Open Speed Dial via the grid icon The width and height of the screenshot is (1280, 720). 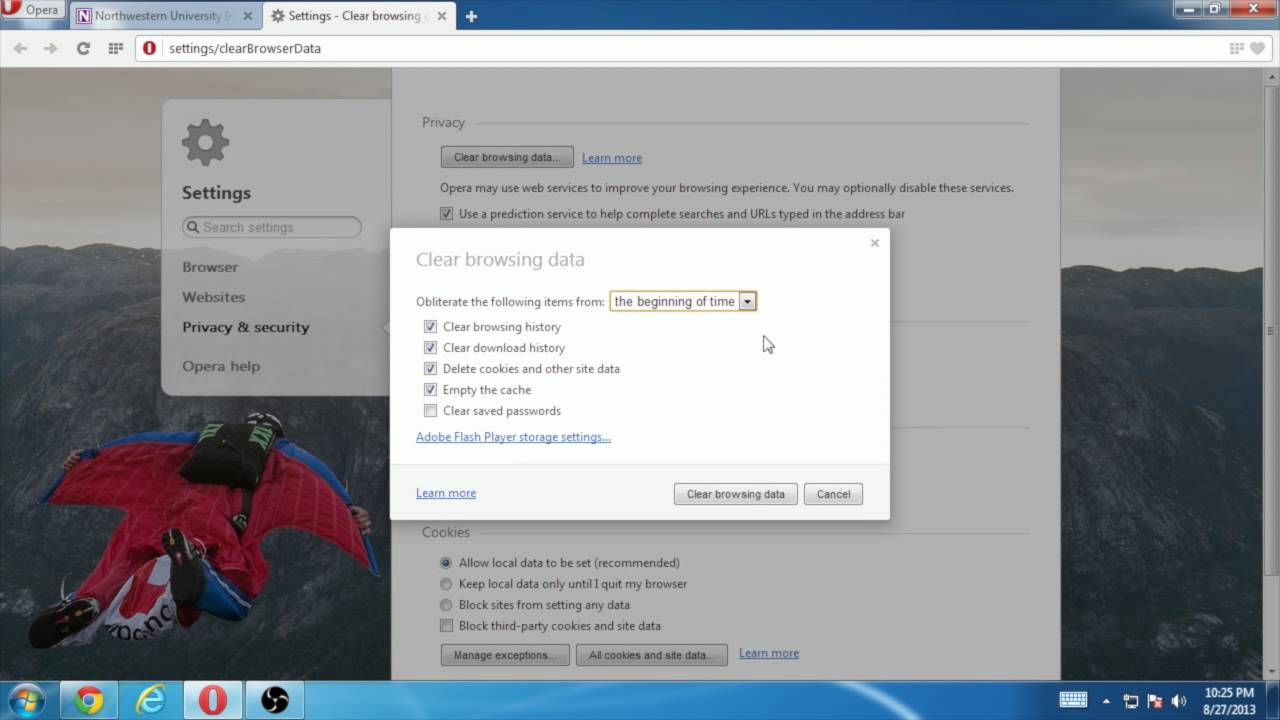coord(117,48)
